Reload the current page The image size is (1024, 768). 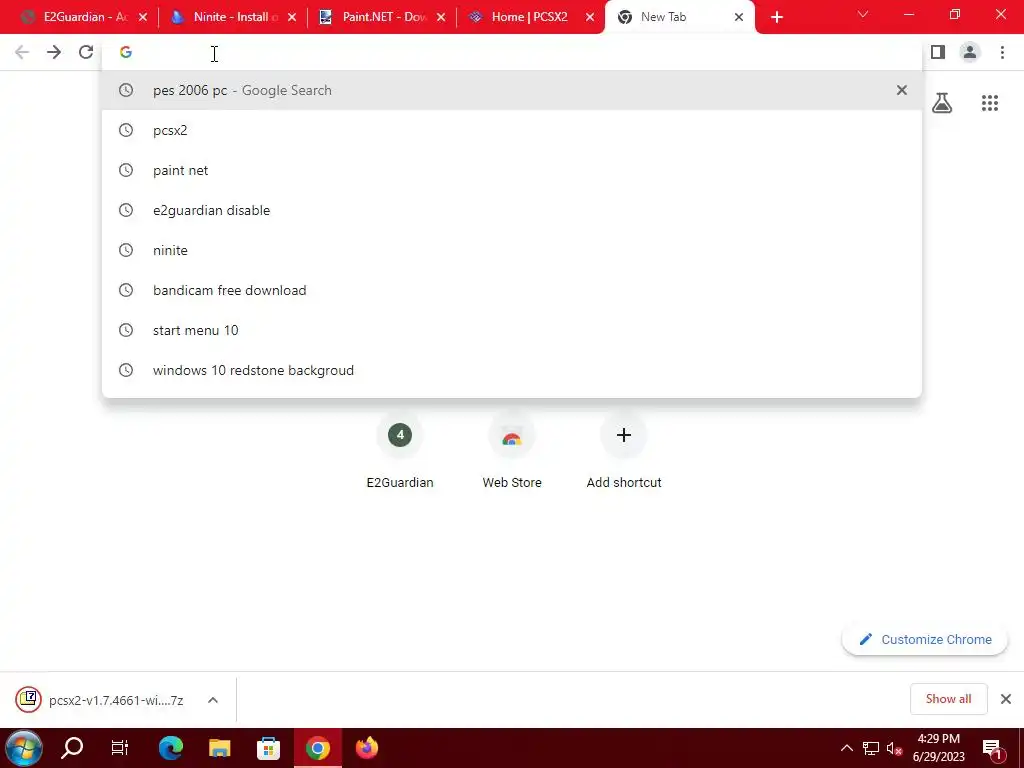click(x=86, y=52)
